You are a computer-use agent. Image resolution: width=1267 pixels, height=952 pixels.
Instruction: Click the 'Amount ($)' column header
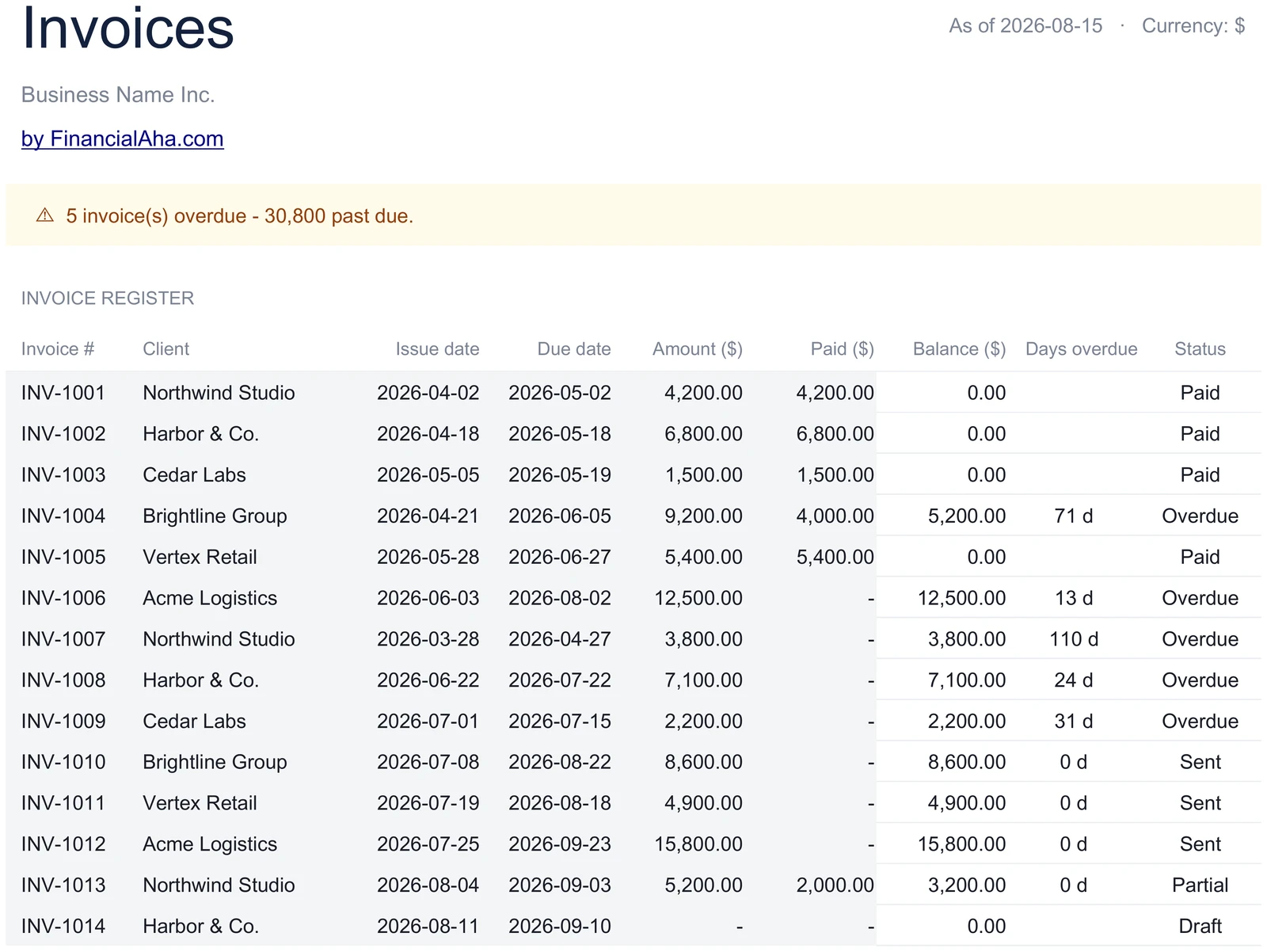(698, 349)
